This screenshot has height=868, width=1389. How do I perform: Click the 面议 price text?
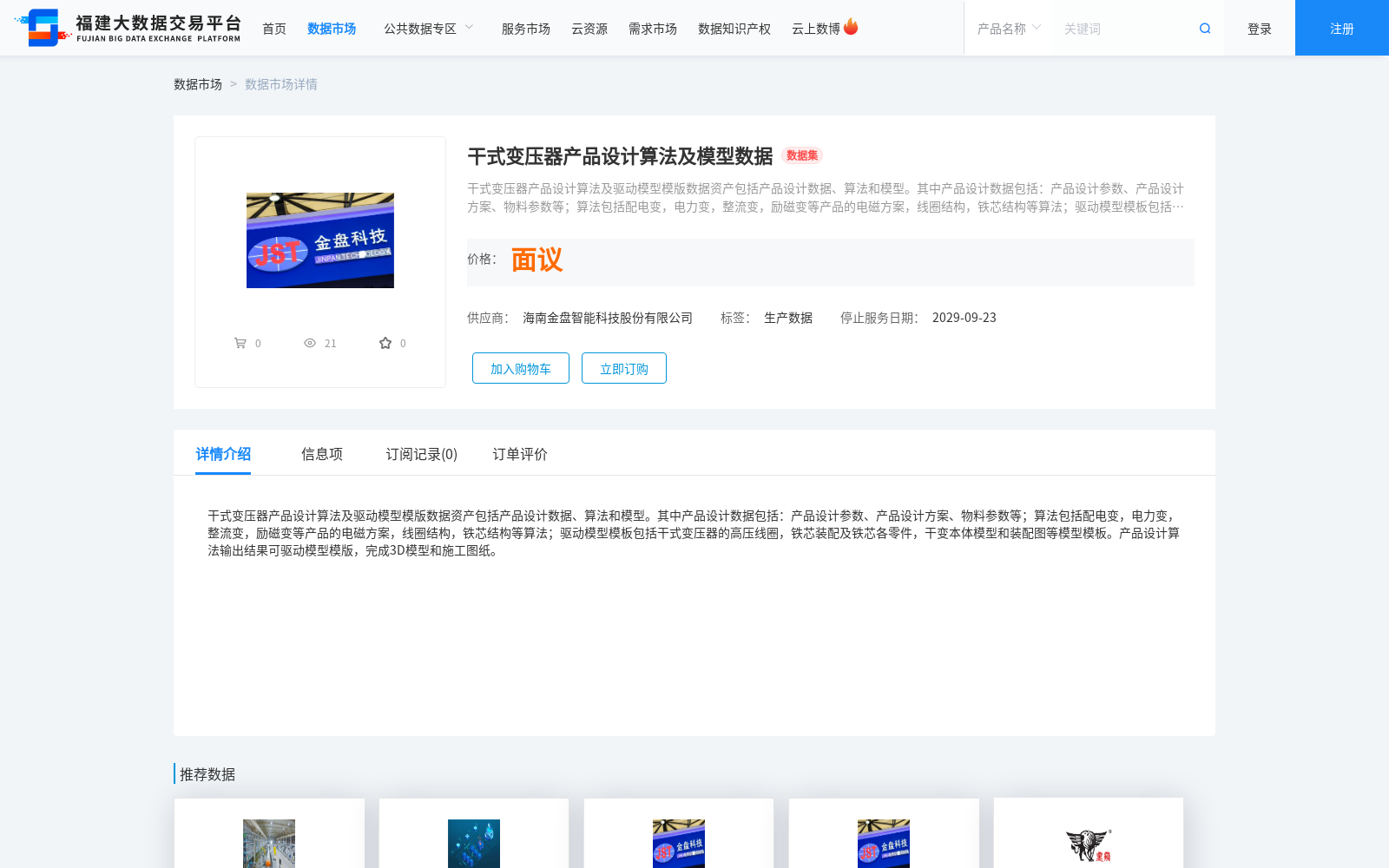tap(537, 260)
